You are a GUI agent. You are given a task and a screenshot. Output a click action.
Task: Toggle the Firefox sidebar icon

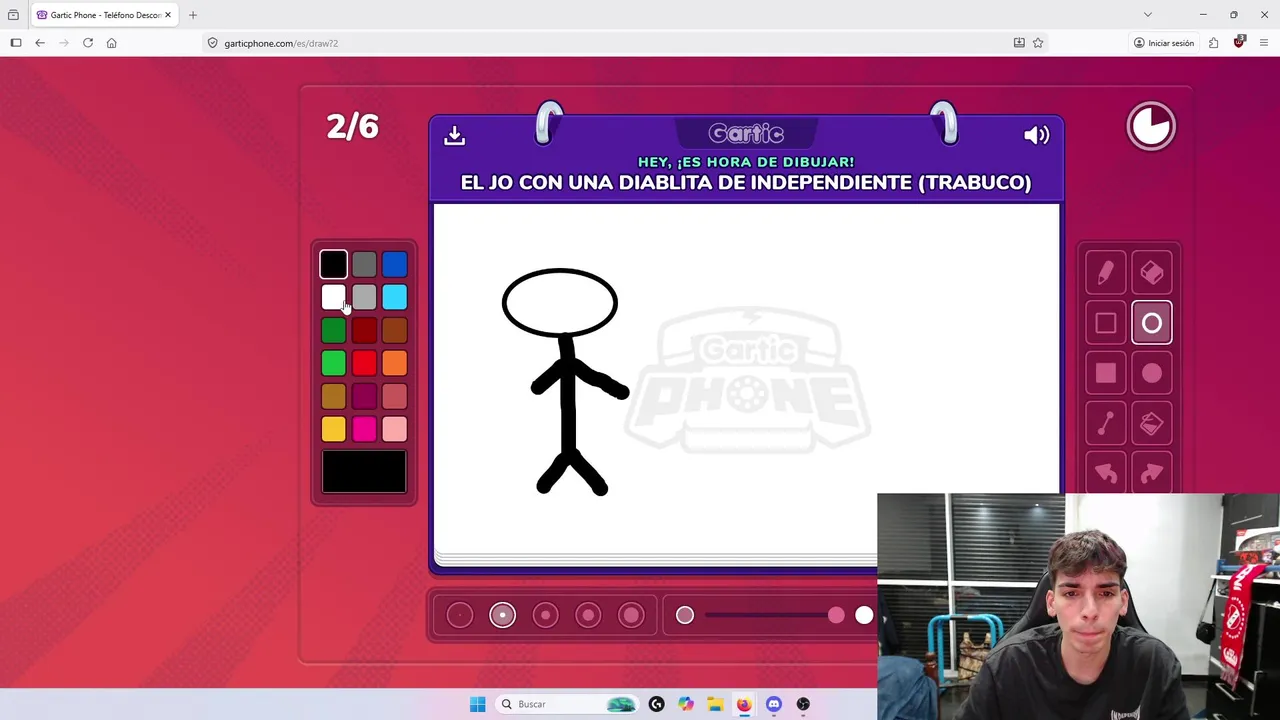coord(16,43)
